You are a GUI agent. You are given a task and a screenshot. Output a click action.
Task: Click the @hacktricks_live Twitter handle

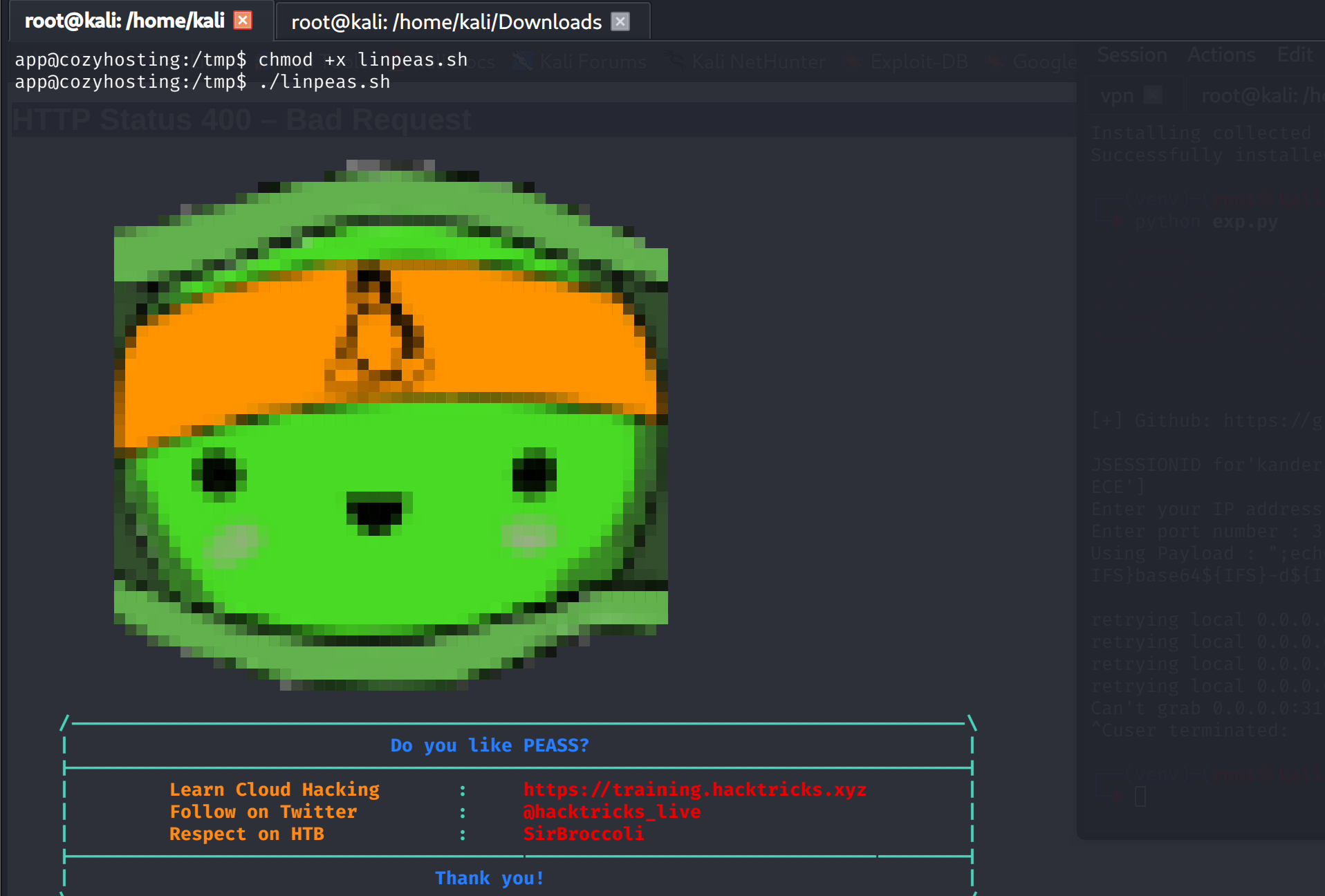(x=612, y=812)
